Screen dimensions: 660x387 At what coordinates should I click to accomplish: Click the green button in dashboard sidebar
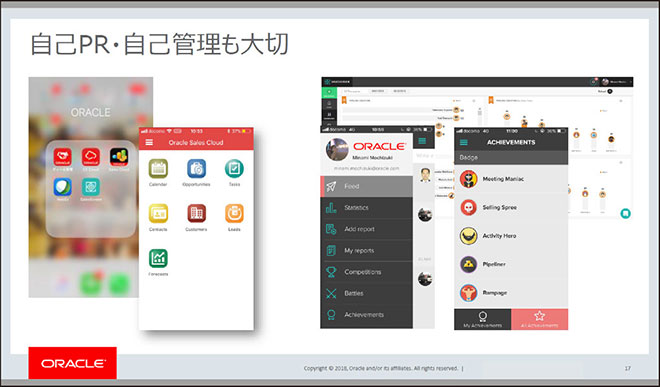329,93
